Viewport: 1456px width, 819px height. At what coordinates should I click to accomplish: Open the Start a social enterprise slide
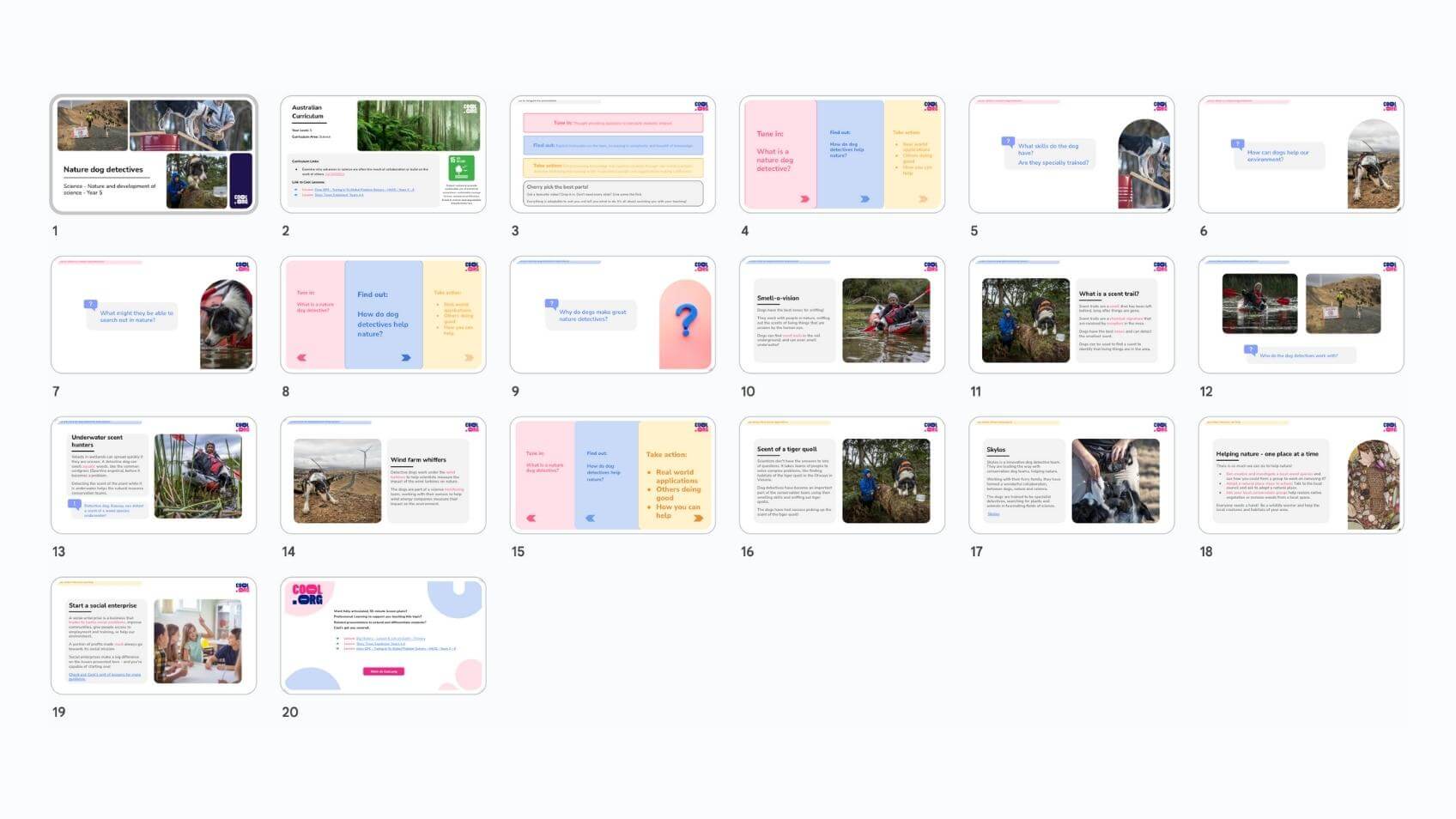click(154, 636)
